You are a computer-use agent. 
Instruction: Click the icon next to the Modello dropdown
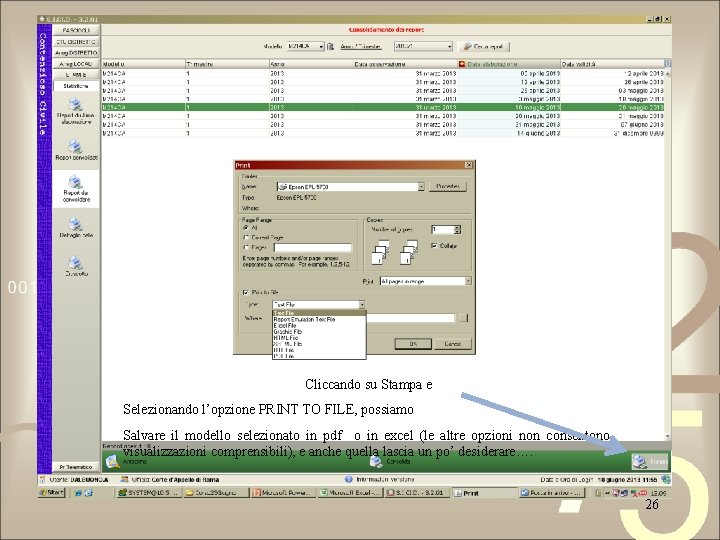[x=330, y=46]
